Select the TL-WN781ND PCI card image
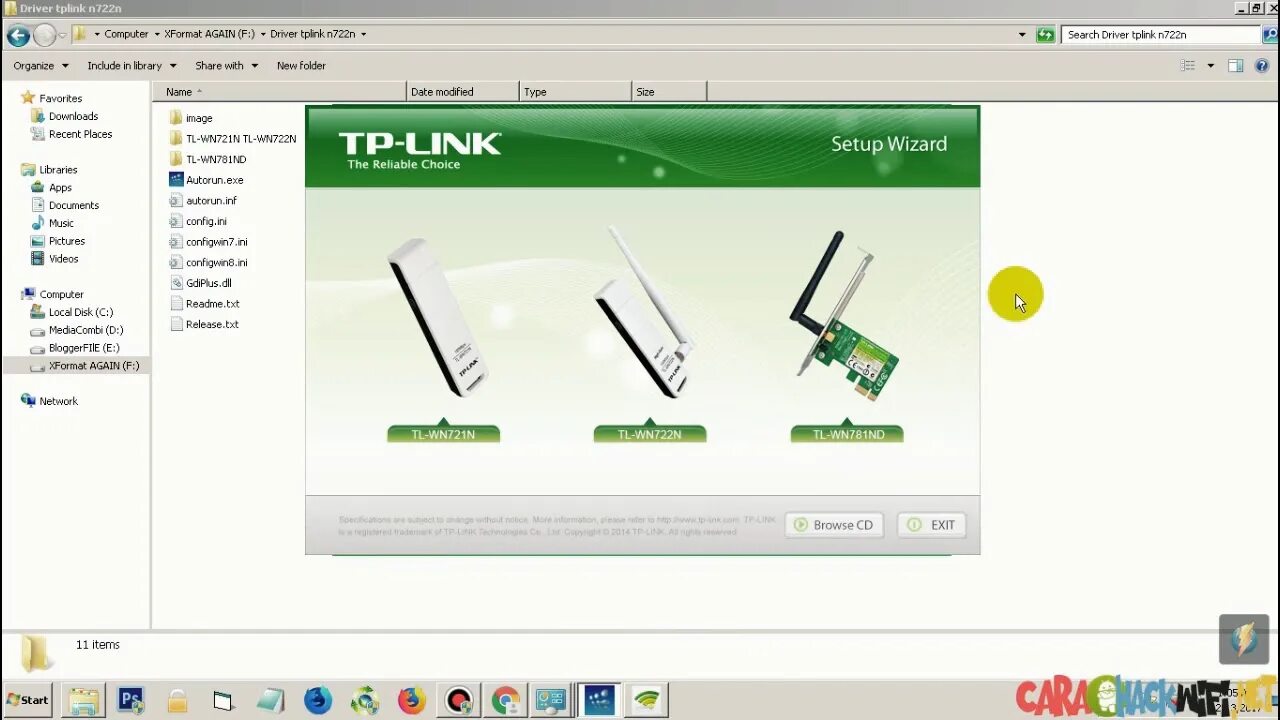 [x=845, y=316]
